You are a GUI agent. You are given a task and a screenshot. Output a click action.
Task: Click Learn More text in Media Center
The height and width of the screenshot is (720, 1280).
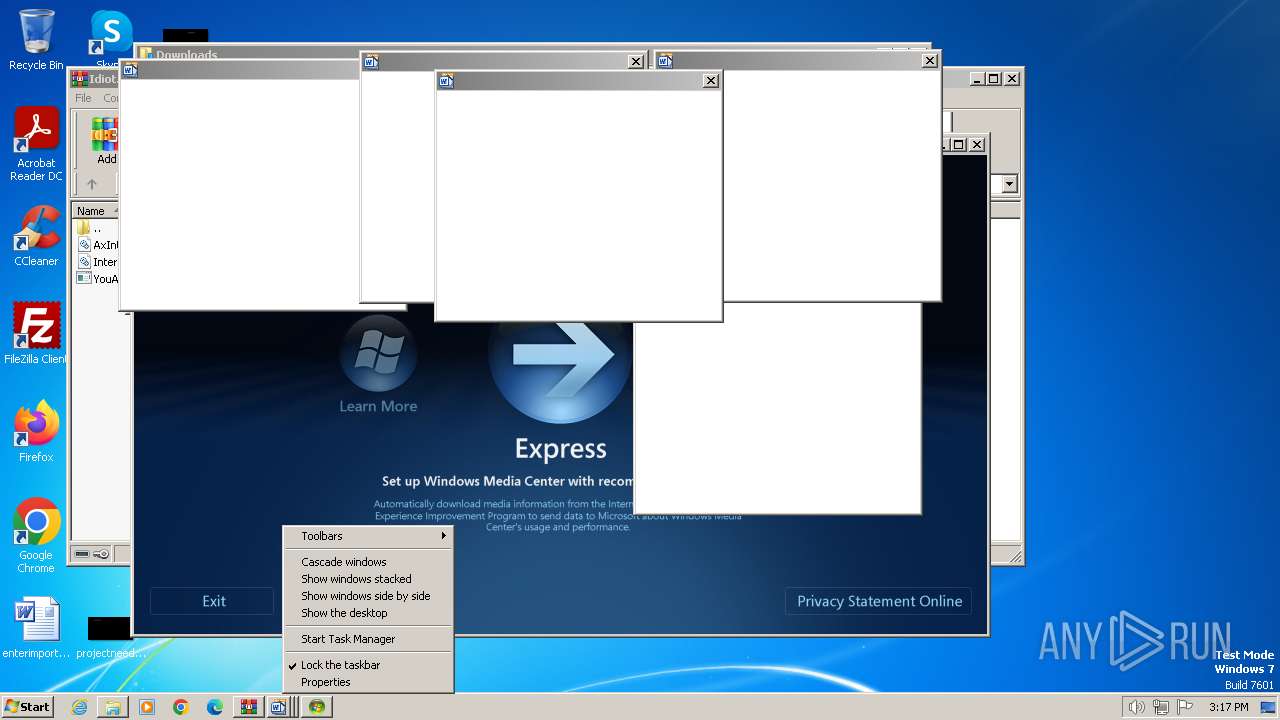[x=378, y=406]
